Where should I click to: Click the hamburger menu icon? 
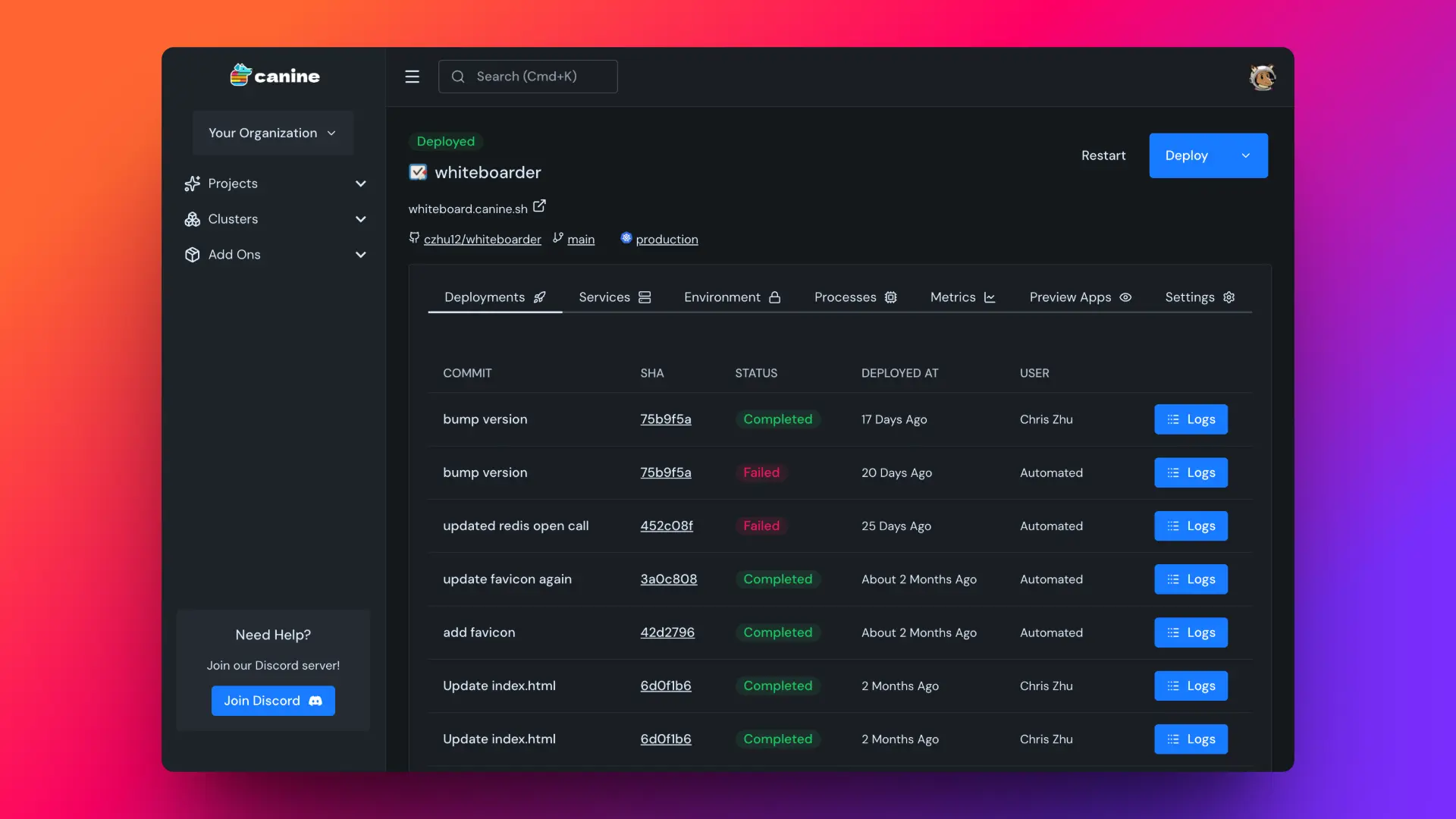(412, 77)
